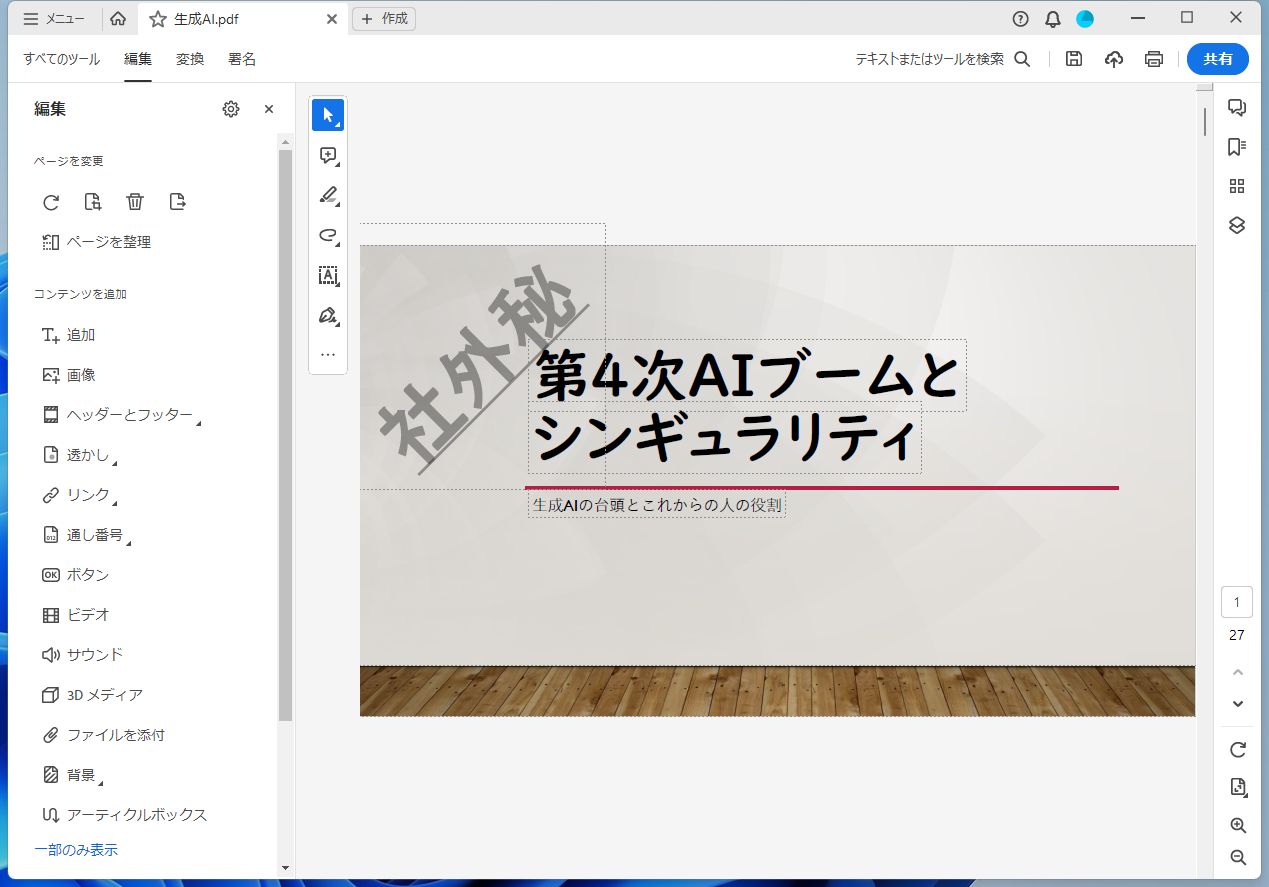Viewport: 1269px width, 887px height.
Task: Open the bookmarks panel
Action: point(1236,146)
